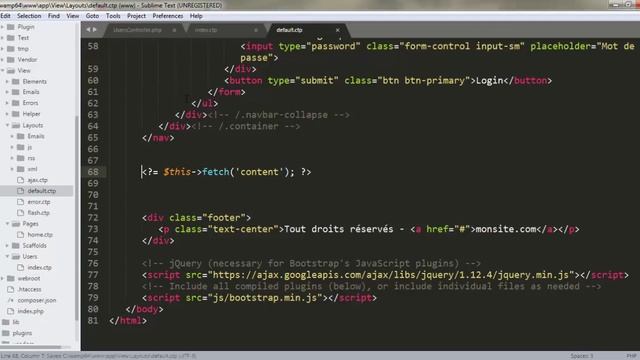Screen dimensions: 640x360
Task: Click the rss folder icon
Action: pyautogui.click(x=20, y=158)
